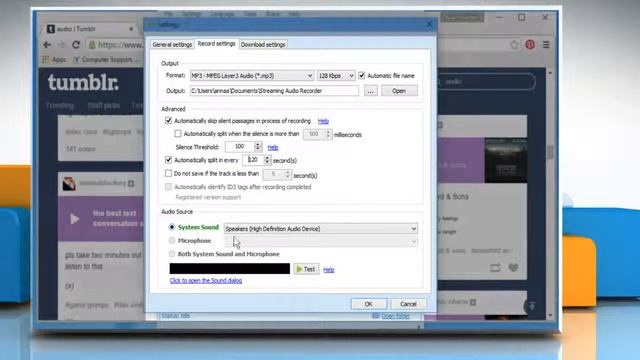Screen dimensions: 640x360
Task: Click the Tumblr search box
Action: pyautogui.click(x=486, y=82)
